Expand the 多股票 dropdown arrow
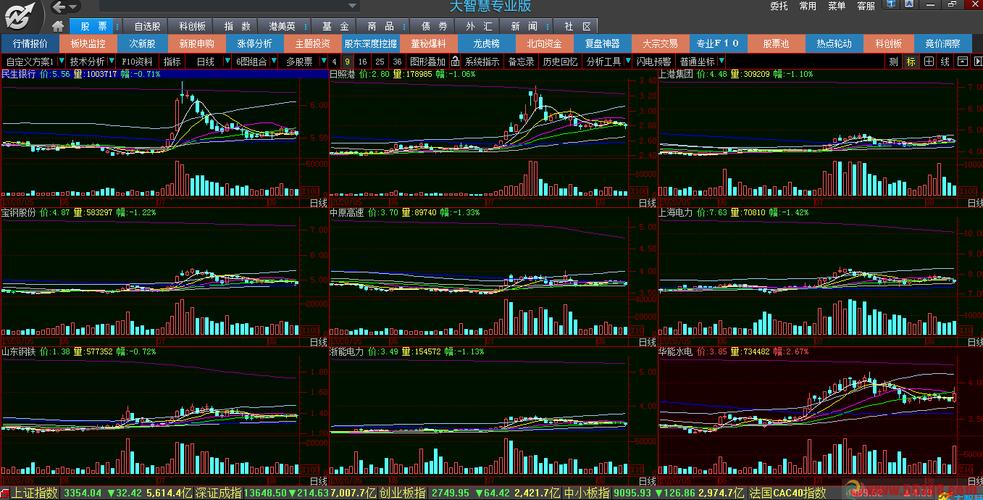Screen dimensions: 983x500 [x=323, y=61]
